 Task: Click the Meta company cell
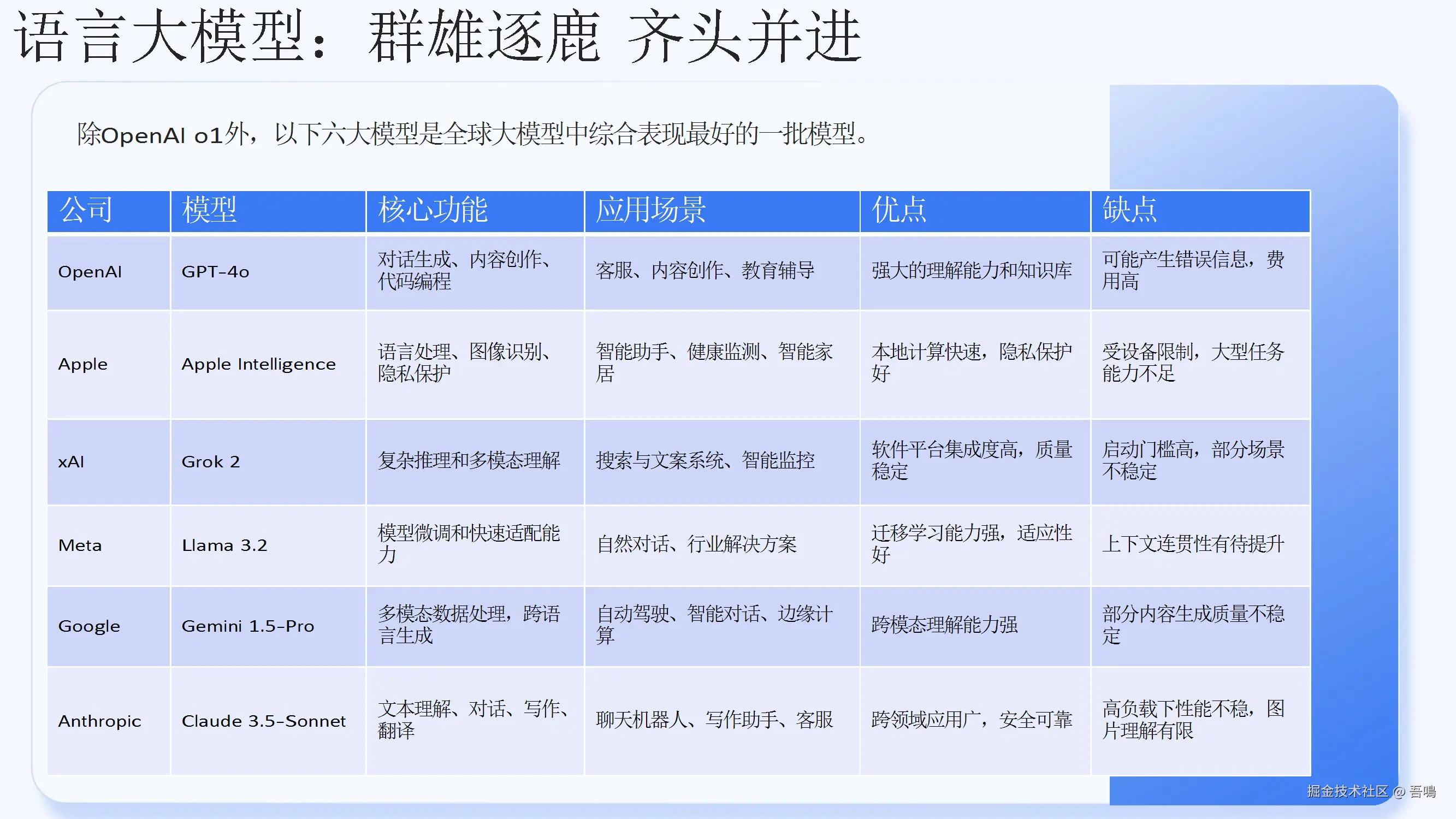click(x=80, y=545)
